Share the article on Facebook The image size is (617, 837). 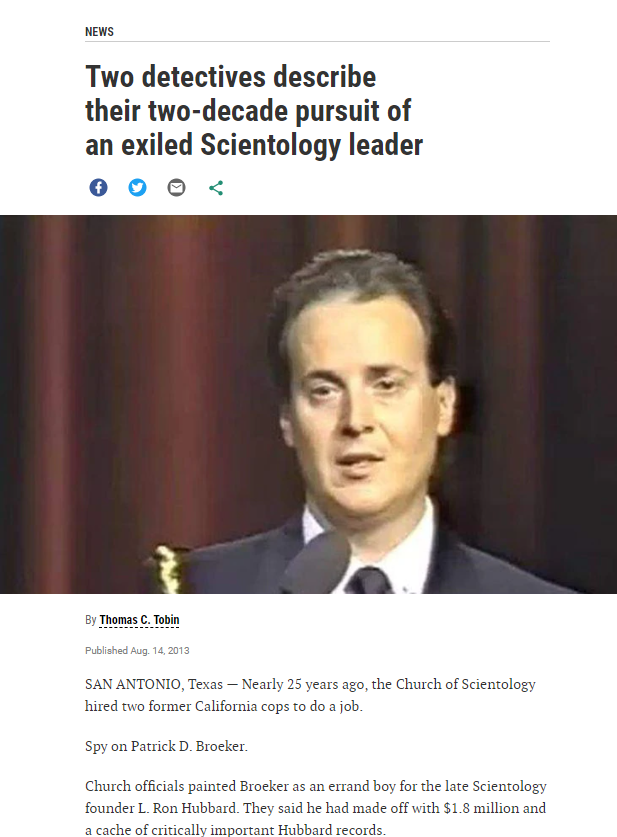click(98, 187)
